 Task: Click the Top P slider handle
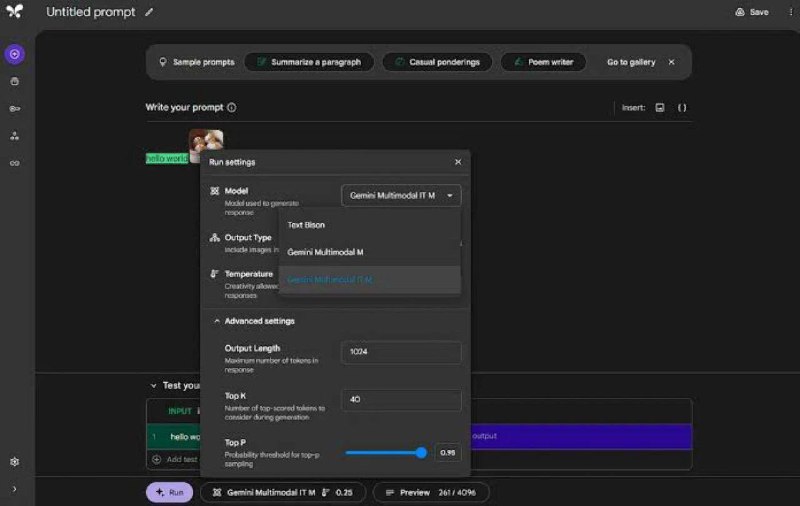[421, 452]
